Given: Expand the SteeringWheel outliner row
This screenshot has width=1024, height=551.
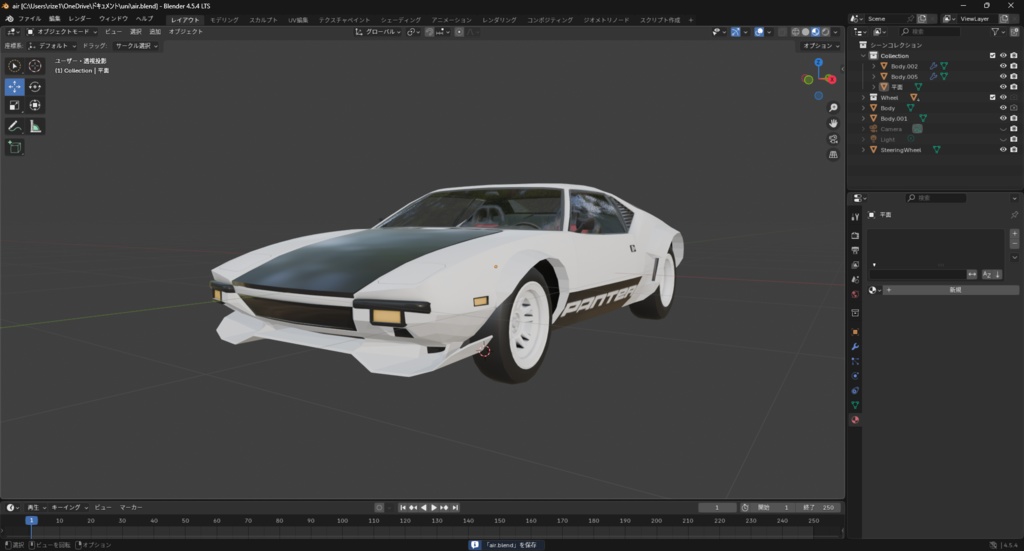Looking at the screenshot, I should click(863, 150).
